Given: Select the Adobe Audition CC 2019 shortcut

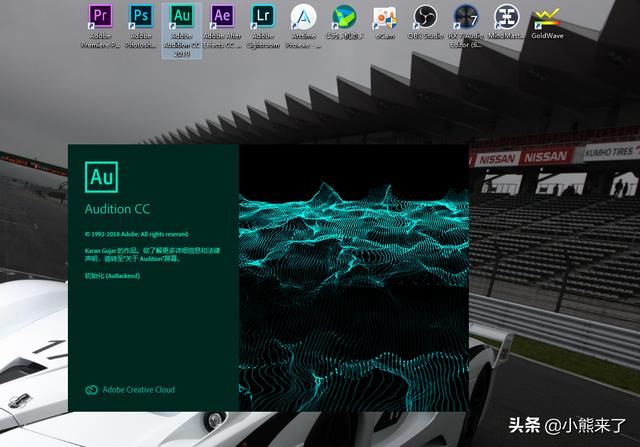Looking at the screenshot, I should click(x=182, y=31).
